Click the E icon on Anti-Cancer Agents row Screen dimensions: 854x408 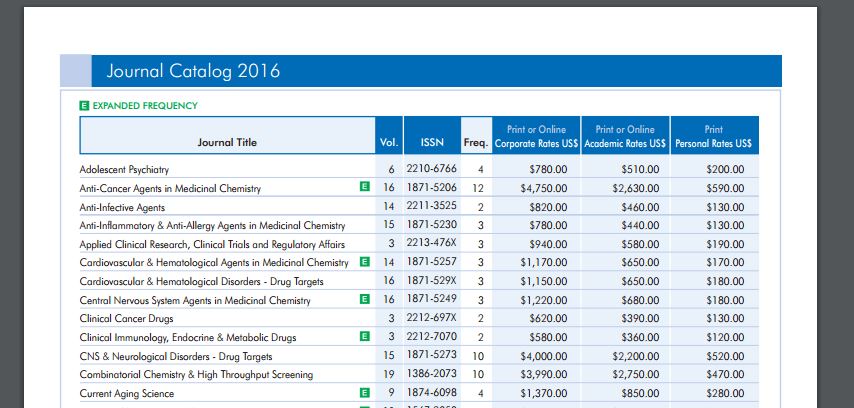coord(365,187)
